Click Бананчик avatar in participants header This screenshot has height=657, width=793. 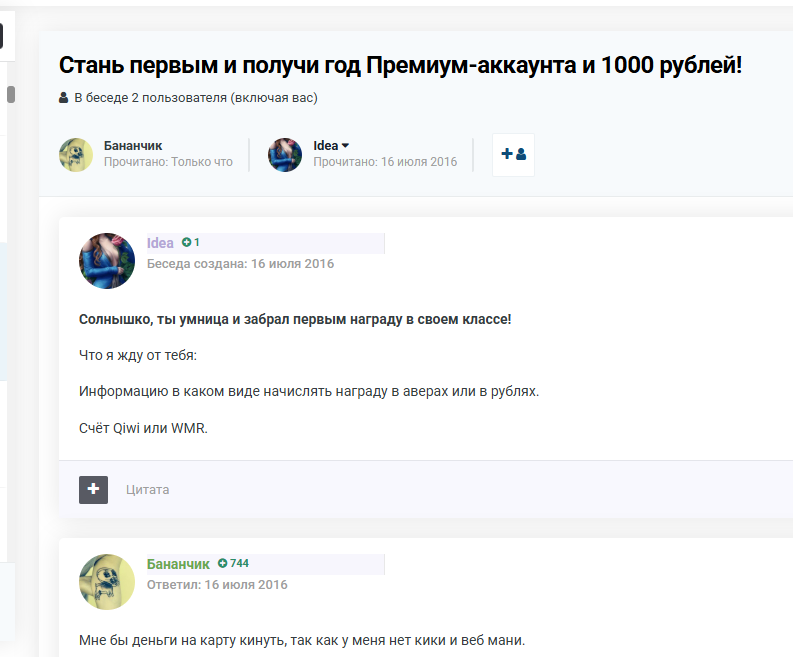pos(76,155)
